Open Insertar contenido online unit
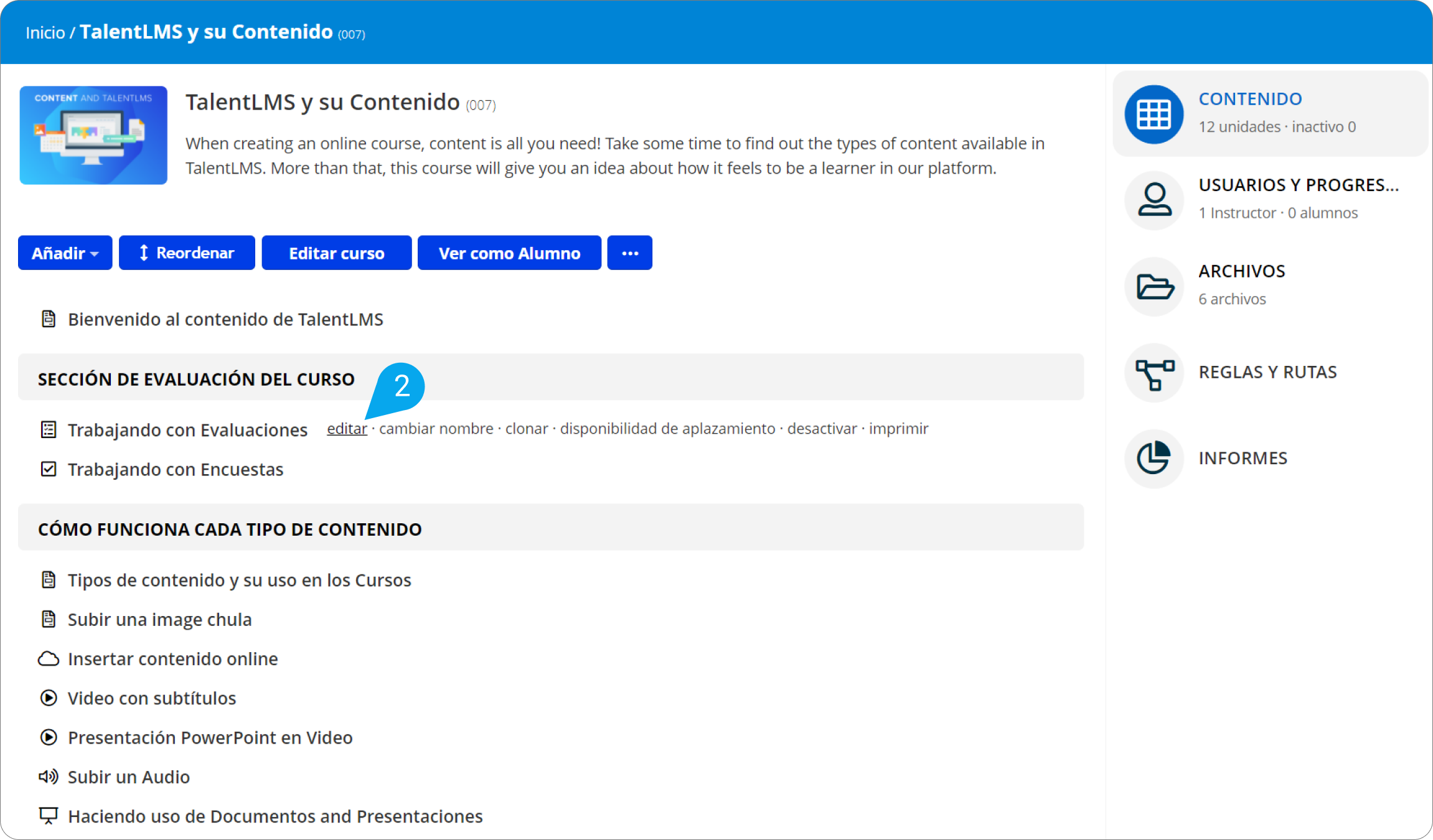Viewport: 1433px width, 840px height. coord(173,659)
